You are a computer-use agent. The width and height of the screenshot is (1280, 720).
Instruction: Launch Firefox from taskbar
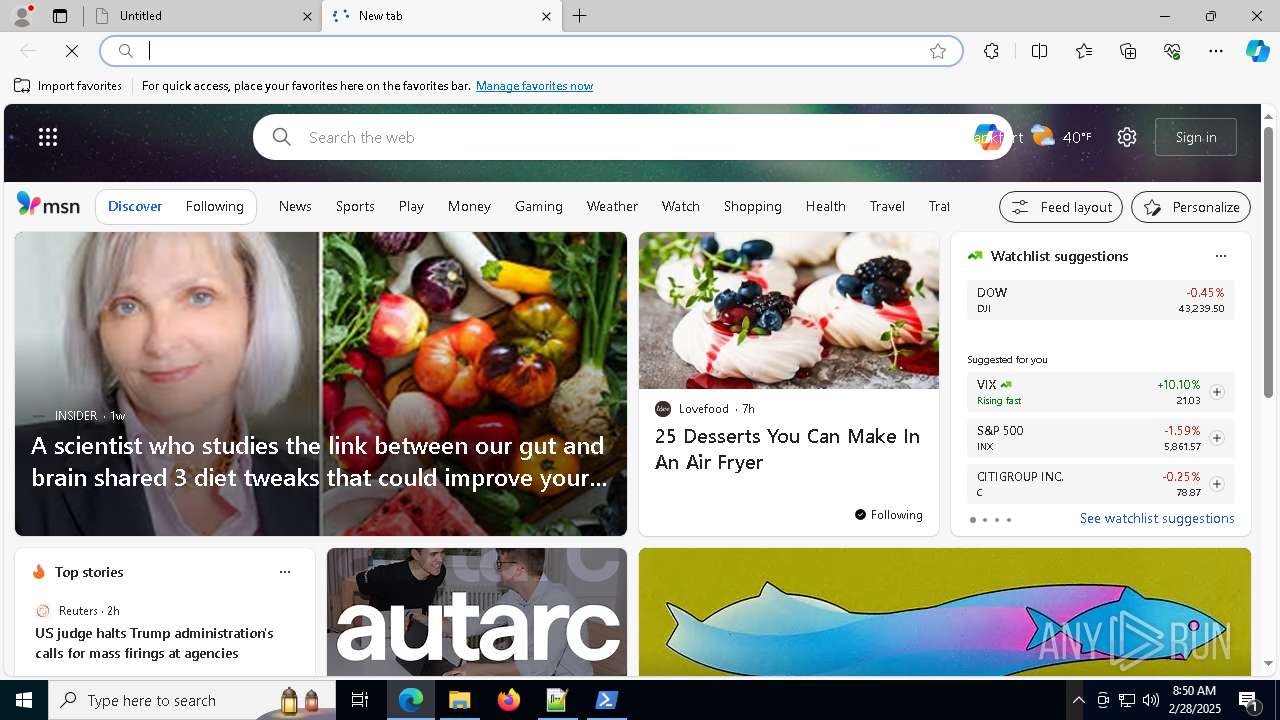click(x=509, y=700)
